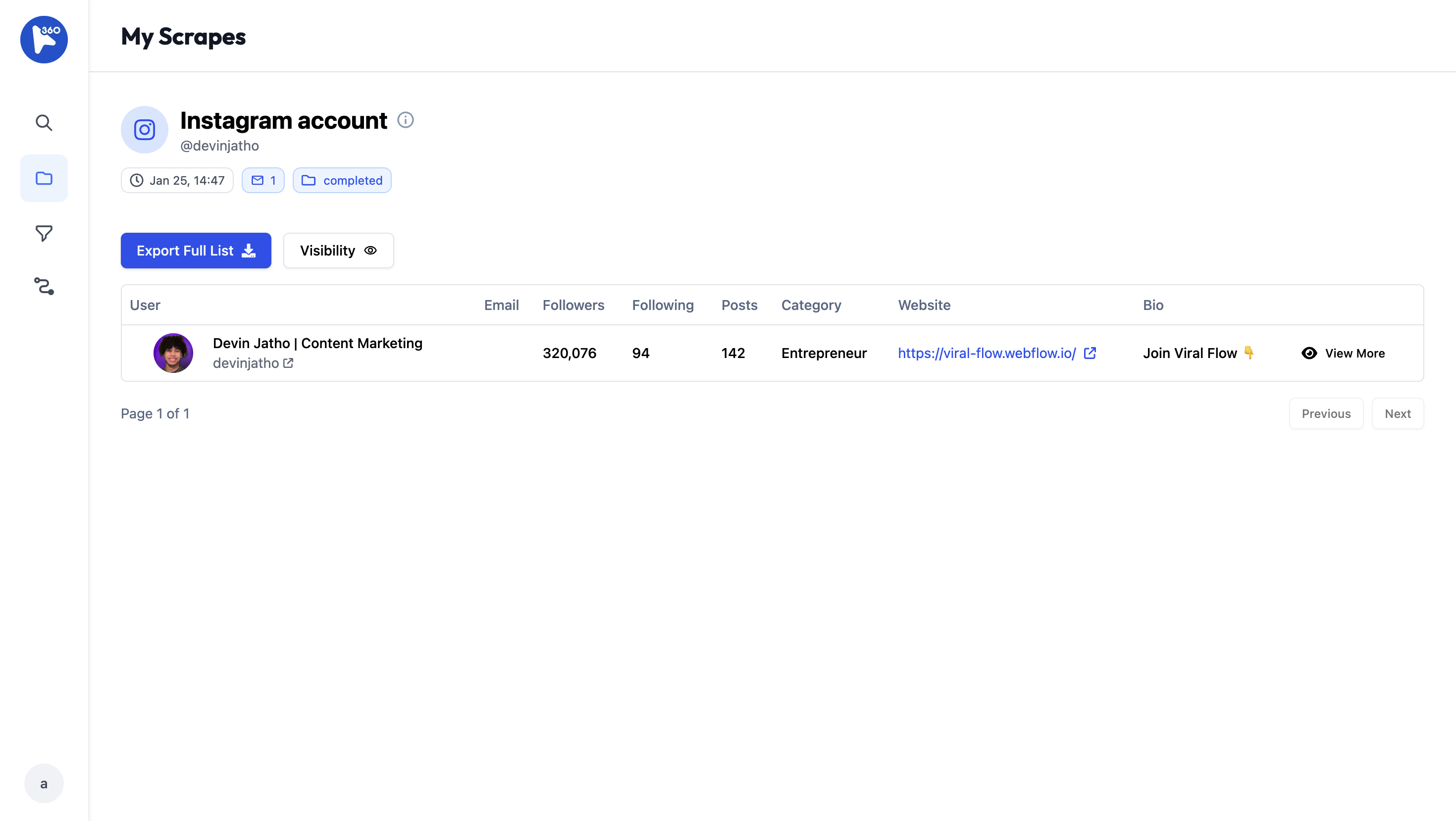Click the info icon beside Instagram account
Viewport: 1456px width, 821px height.
pos(405,120)
